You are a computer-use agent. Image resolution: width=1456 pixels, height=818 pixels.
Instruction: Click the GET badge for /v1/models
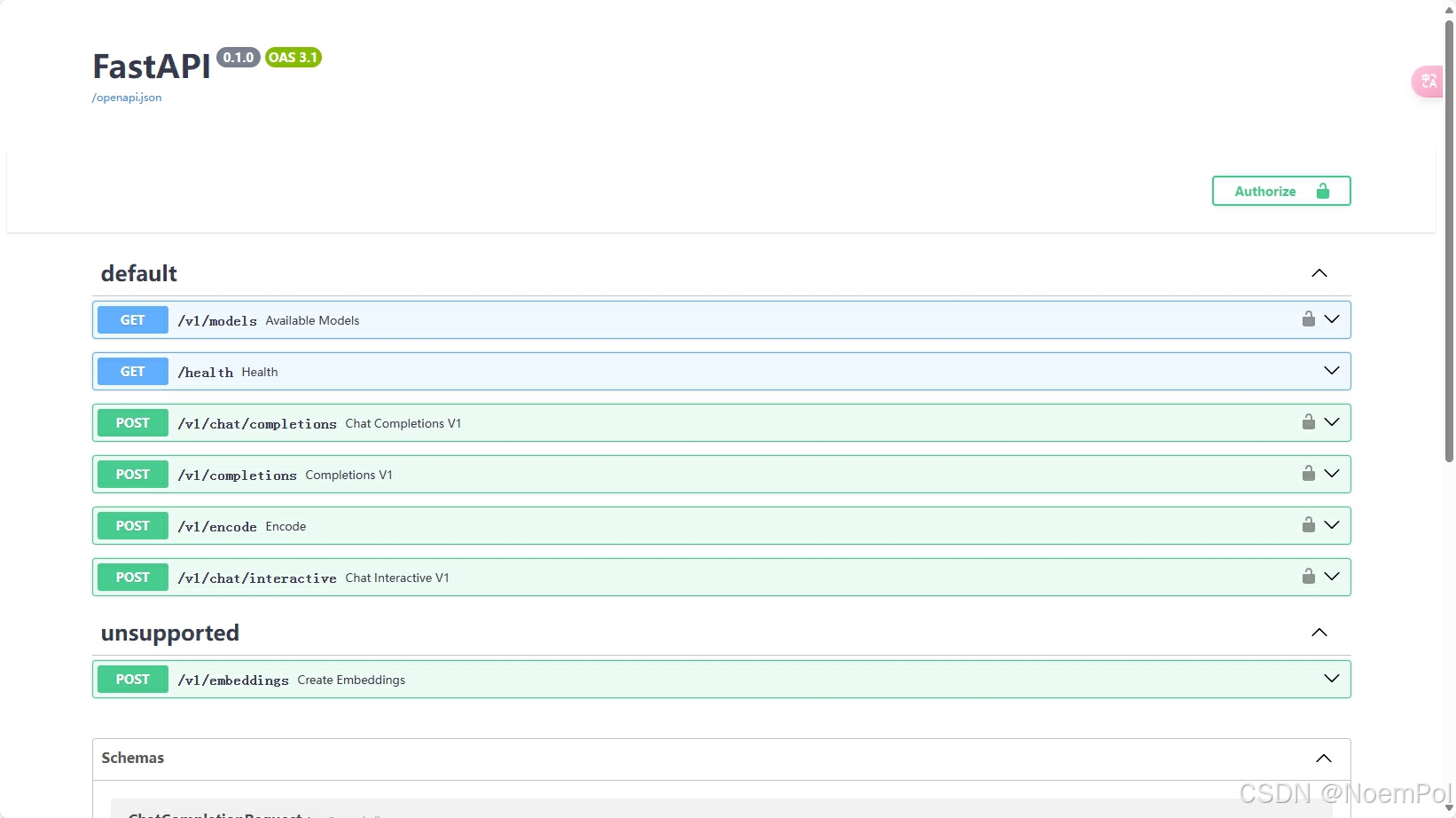132,320
